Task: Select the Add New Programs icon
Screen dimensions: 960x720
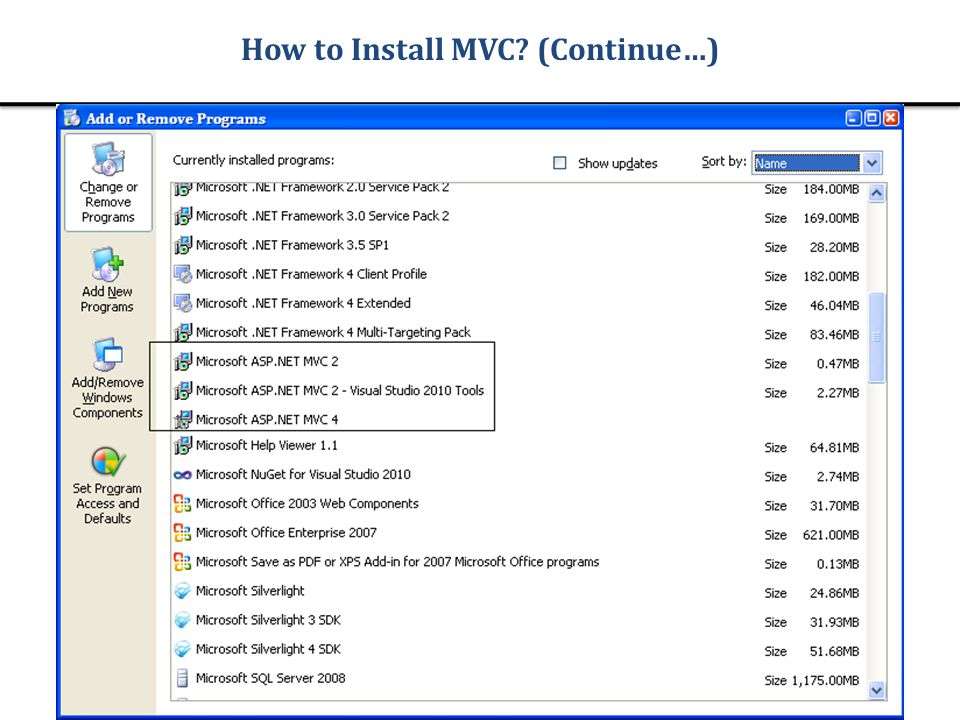Action: [108, 264]
